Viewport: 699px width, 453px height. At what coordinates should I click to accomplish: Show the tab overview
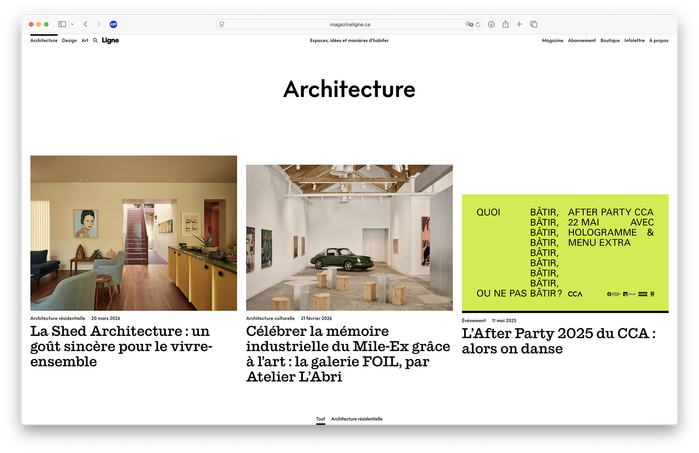[x=534, y=24]
